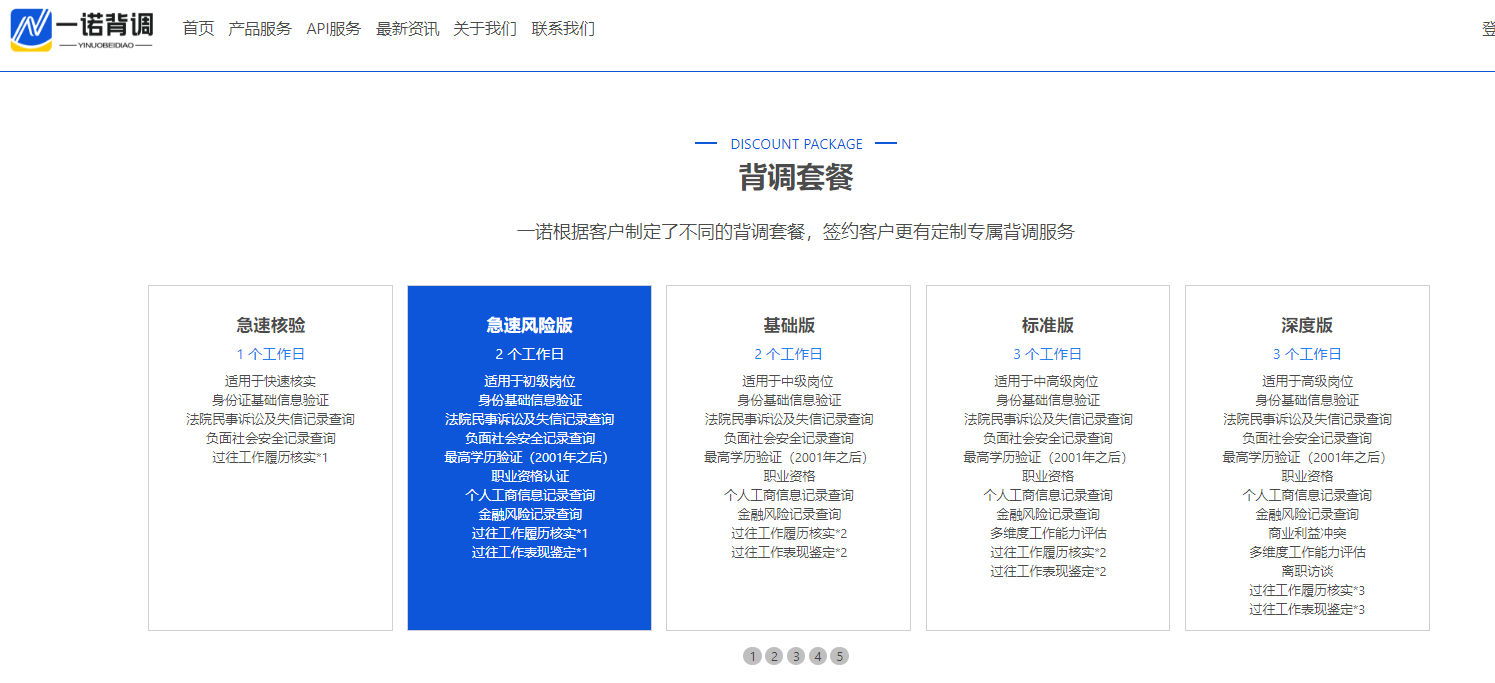This screenshot has height=683, width=1495.
Task: Open the 最新资讯 menu item
Action: pyautogui.click(x=408, y=29)
